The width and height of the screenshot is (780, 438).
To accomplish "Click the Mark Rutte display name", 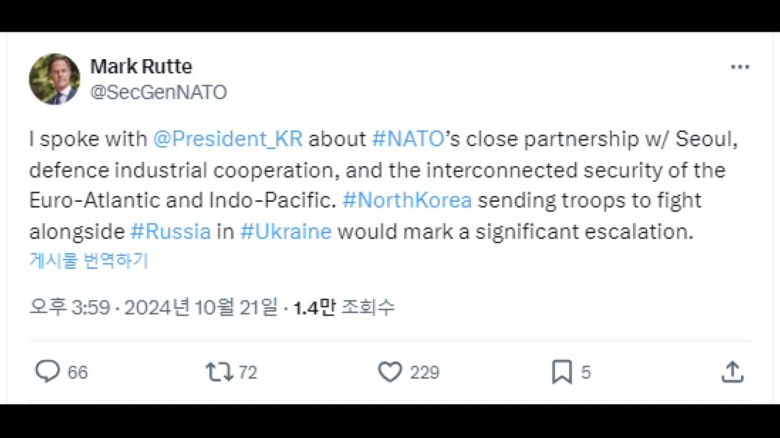I will (141, 67).
